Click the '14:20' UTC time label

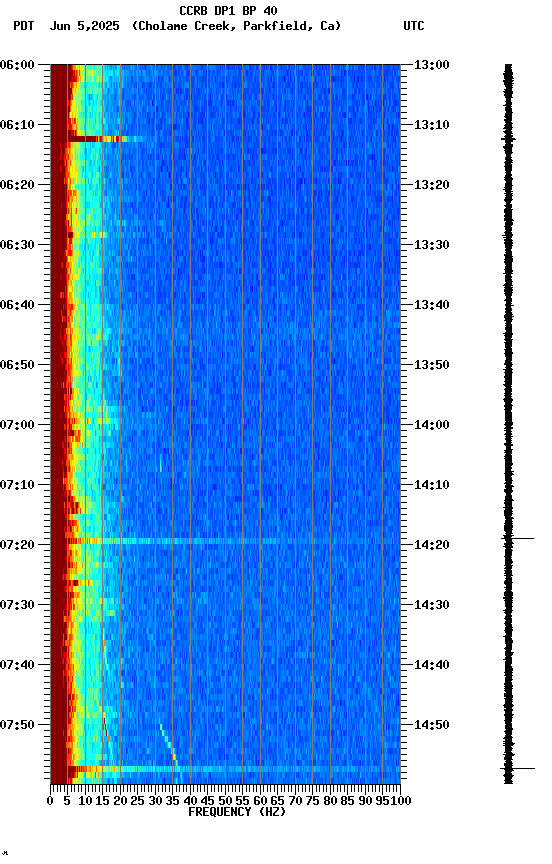(432, 545)
